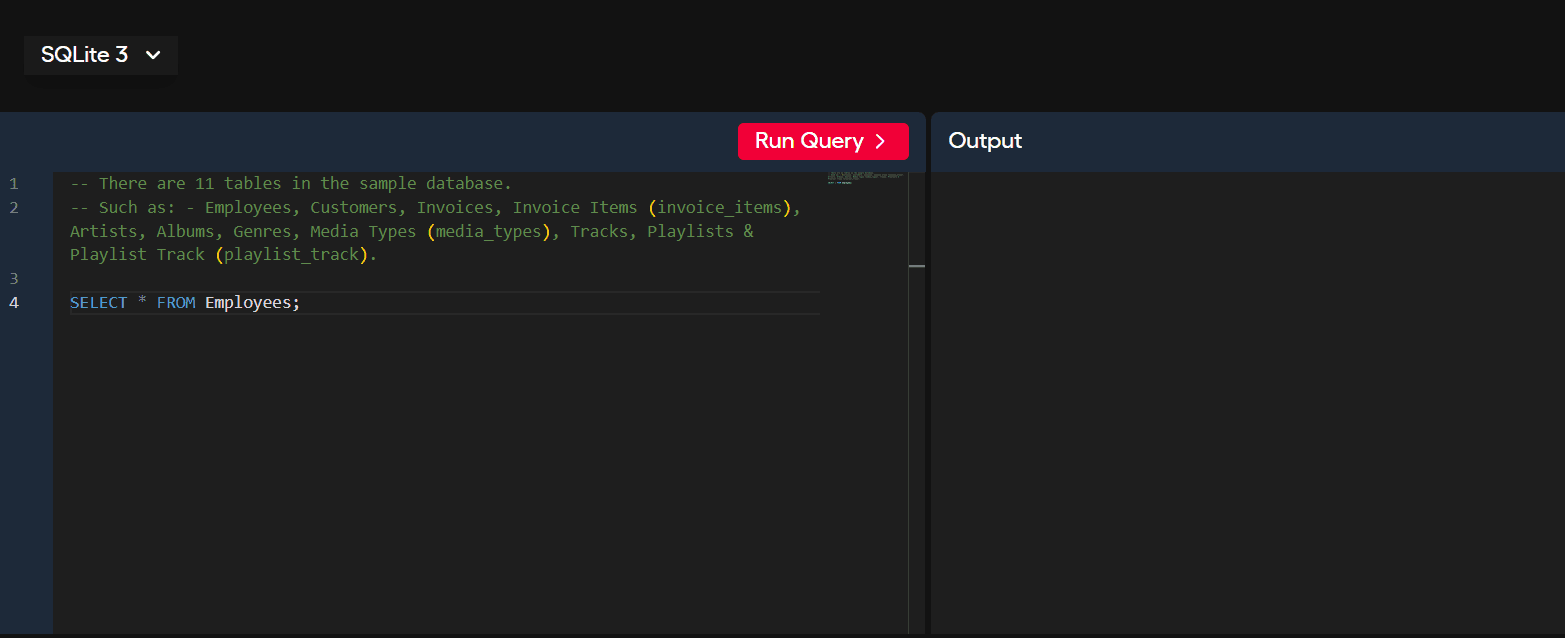
Task: Click the playlist_track text in the comment
Action: [291, 255]
